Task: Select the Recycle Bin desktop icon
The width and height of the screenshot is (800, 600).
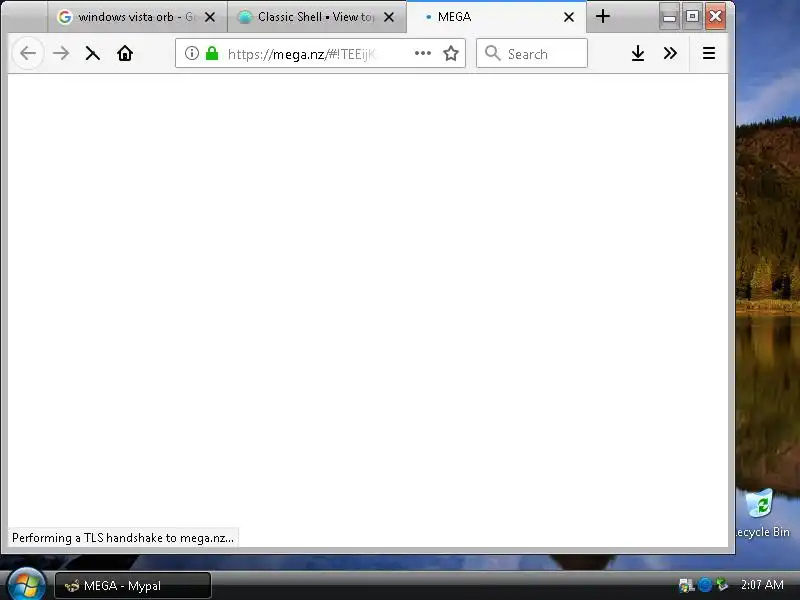Action: [762, 513]
